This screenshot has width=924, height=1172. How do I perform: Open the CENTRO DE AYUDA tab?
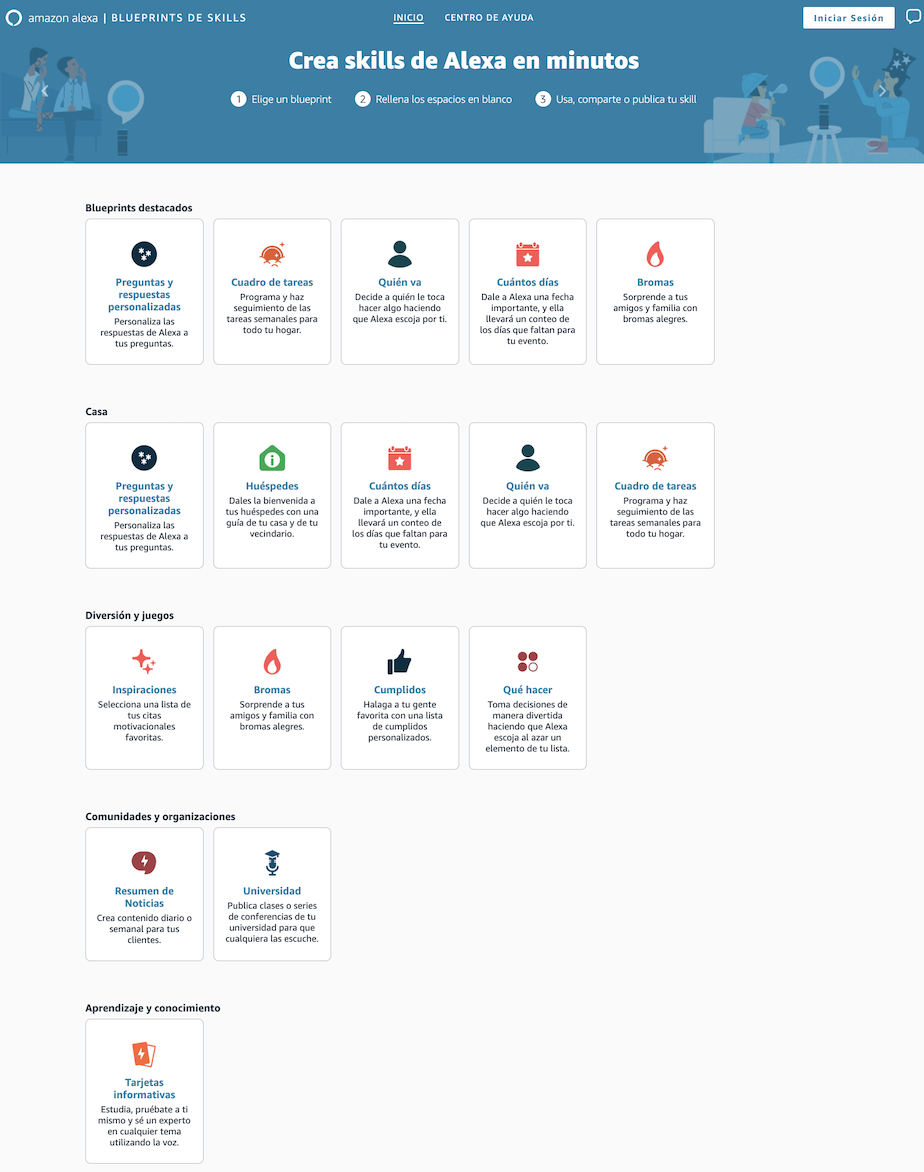pos(489,18)
